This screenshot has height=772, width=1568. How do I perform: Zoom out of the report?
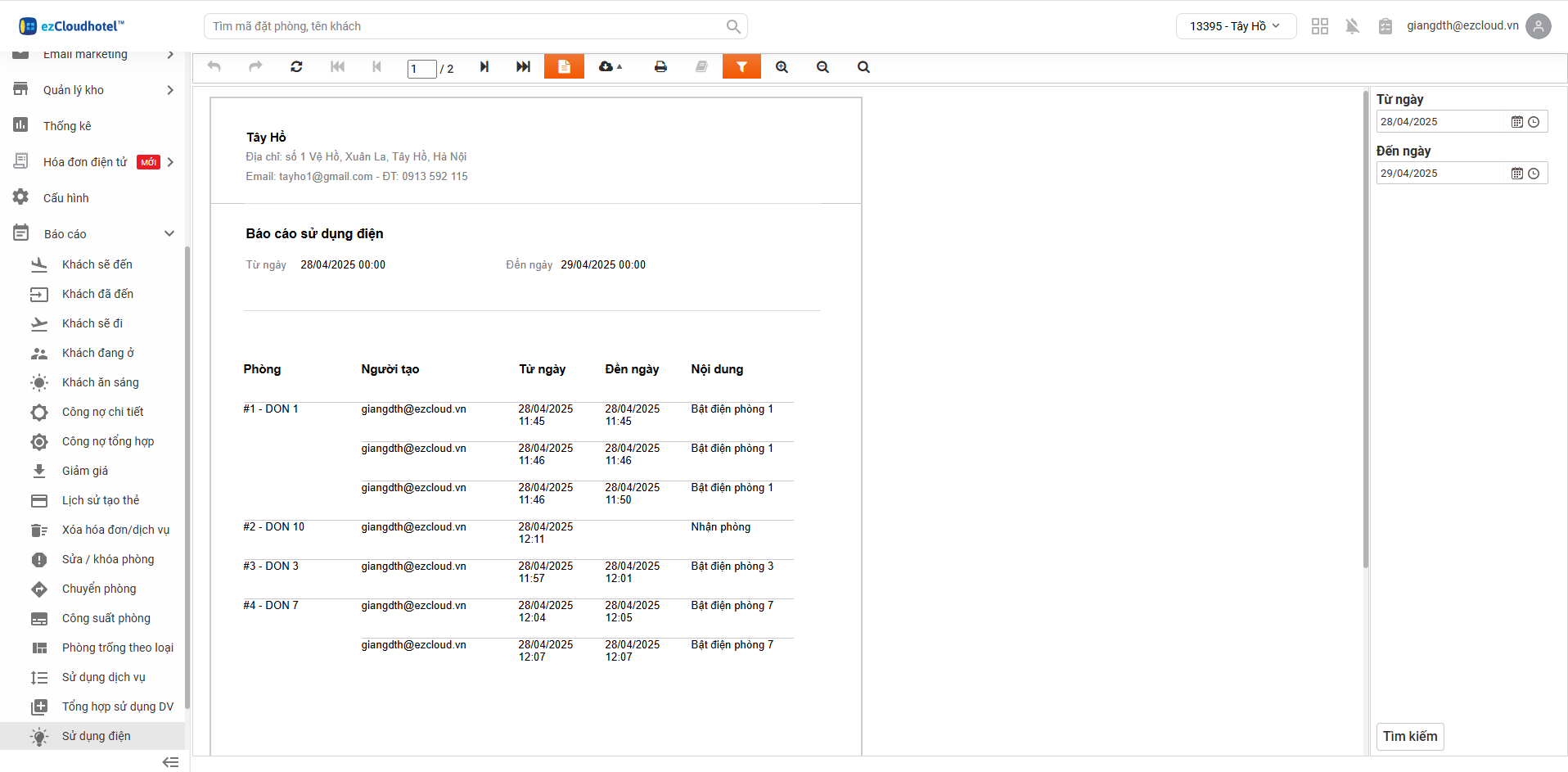pos(822,67)
